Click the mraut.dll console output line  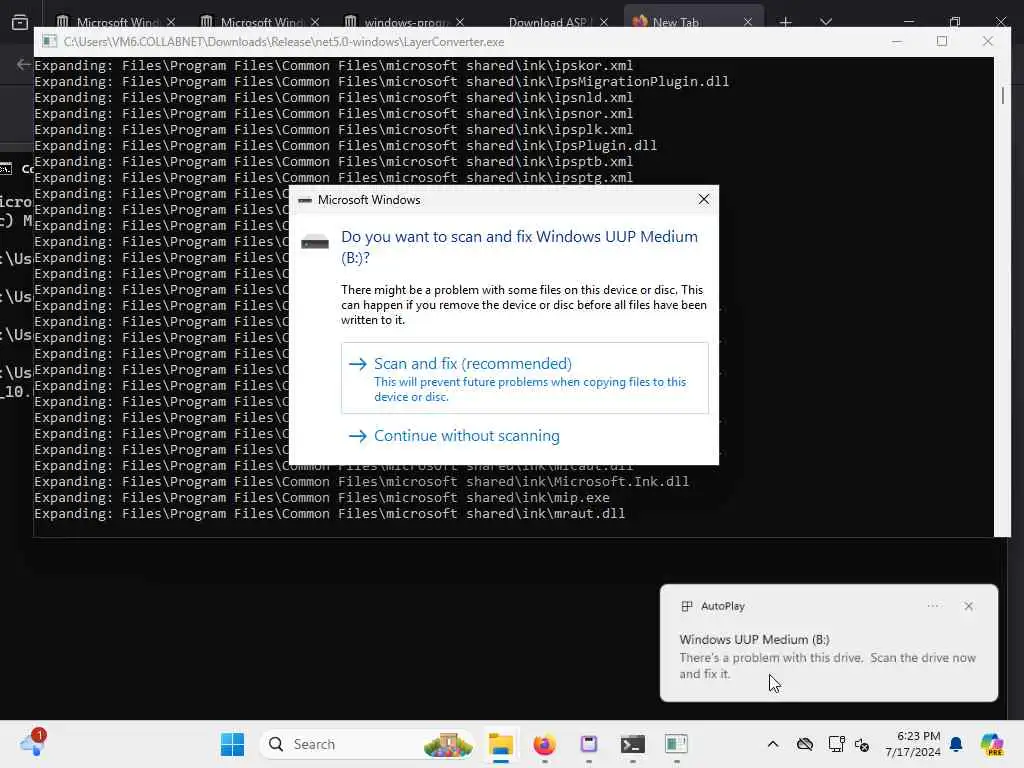(329, 513)
